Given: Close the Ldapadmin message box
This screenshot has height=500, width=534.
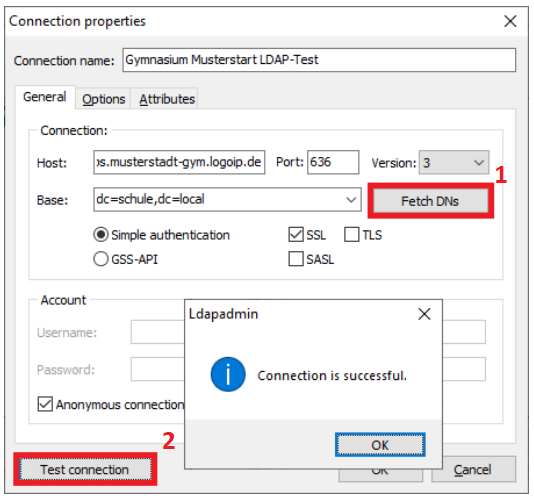Looking at the screenshot, I should 424,314.
